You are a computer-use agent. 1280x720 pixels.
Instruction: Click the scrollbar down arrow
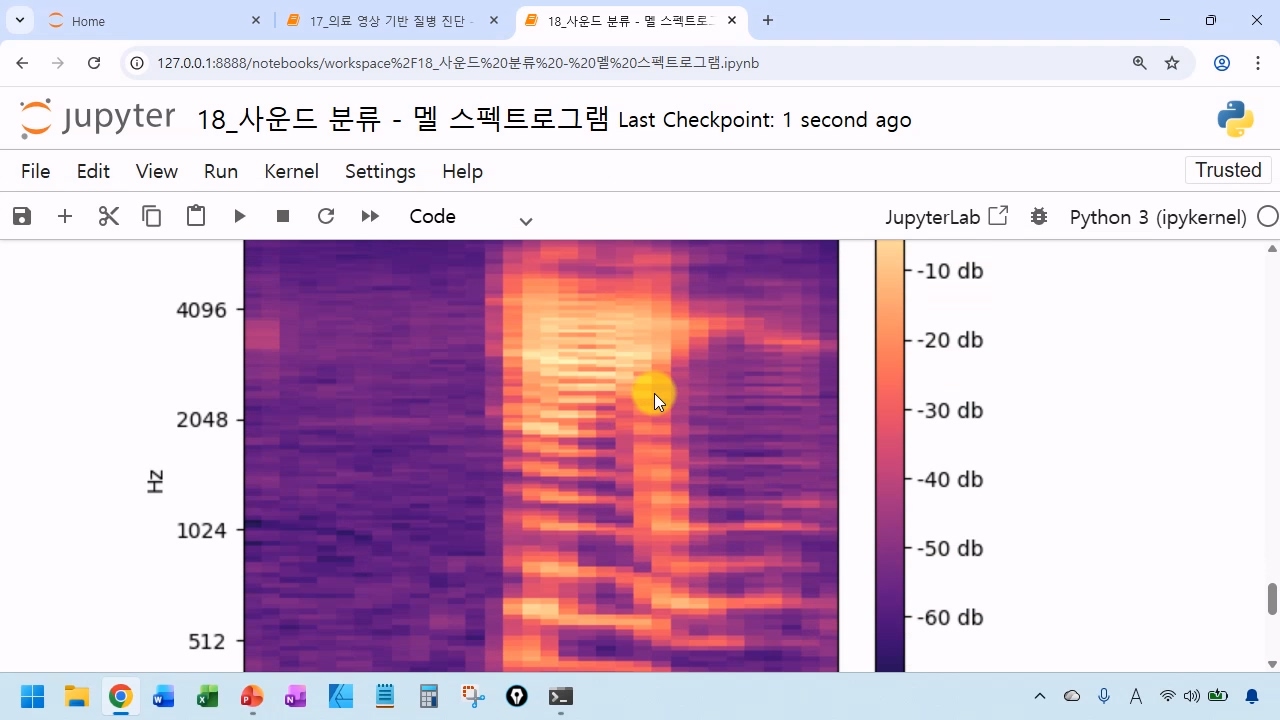point(1272,664)
